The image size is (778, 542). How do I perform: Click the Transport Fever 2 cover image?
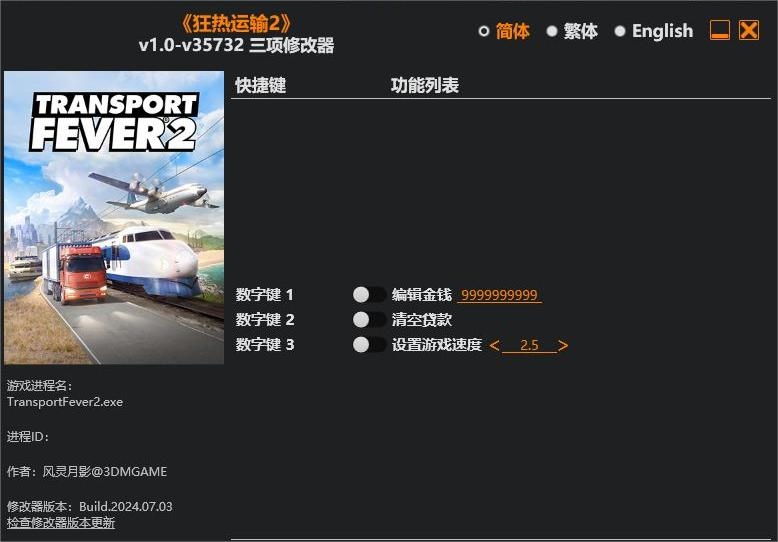point(114,217)
